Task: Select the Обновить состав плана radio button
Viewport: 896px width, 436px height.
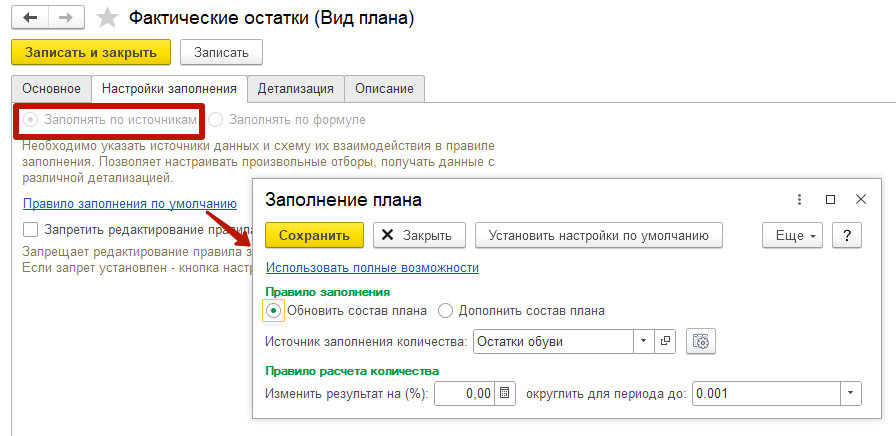Action: (x=274, y=311)
